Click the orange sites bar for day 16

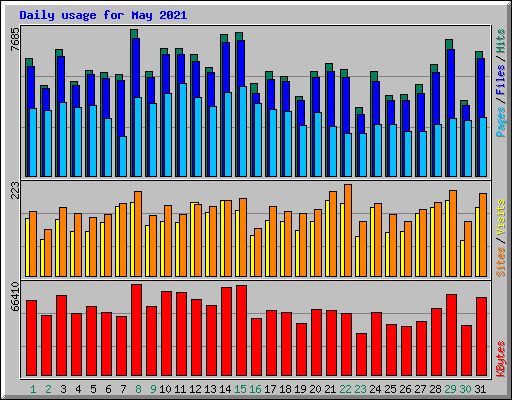click(258, 252)
